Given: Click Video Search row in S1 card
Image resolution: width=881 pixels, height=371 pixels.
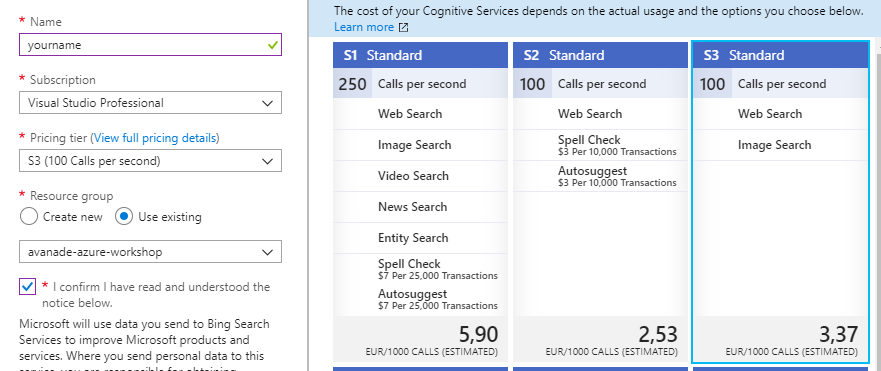Looking at the screenshot, I should 420,176.
